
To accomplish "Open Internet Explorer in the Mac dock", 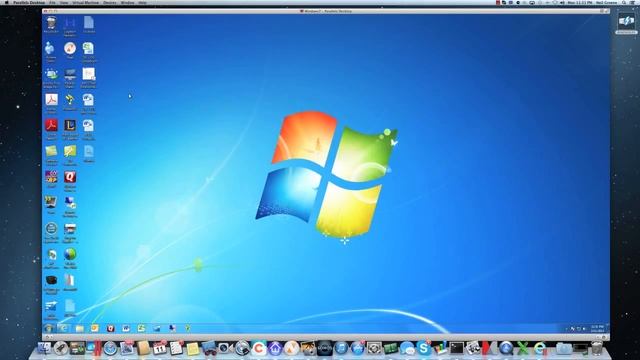I will [x=540, y=348].
